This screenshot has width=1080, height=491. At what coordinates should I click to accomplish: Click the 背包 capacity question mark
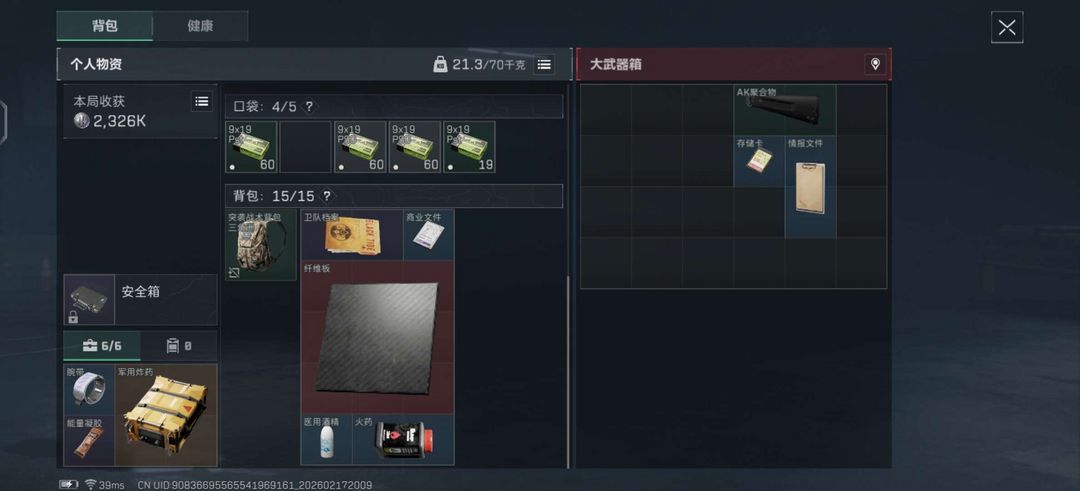[x=326, y=196]
